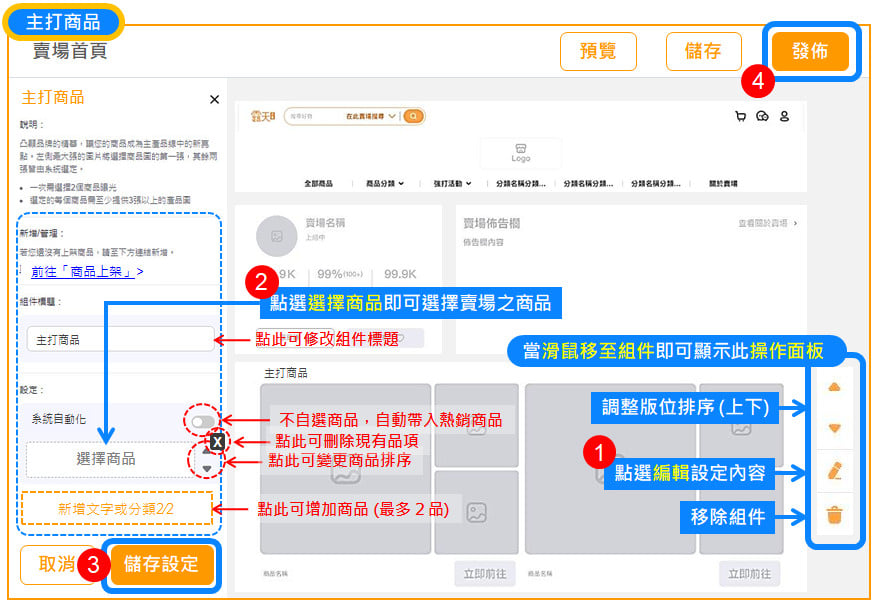
Task: Click the shopping cart icon
Action: pyautogui.click(x=740, y=116)
